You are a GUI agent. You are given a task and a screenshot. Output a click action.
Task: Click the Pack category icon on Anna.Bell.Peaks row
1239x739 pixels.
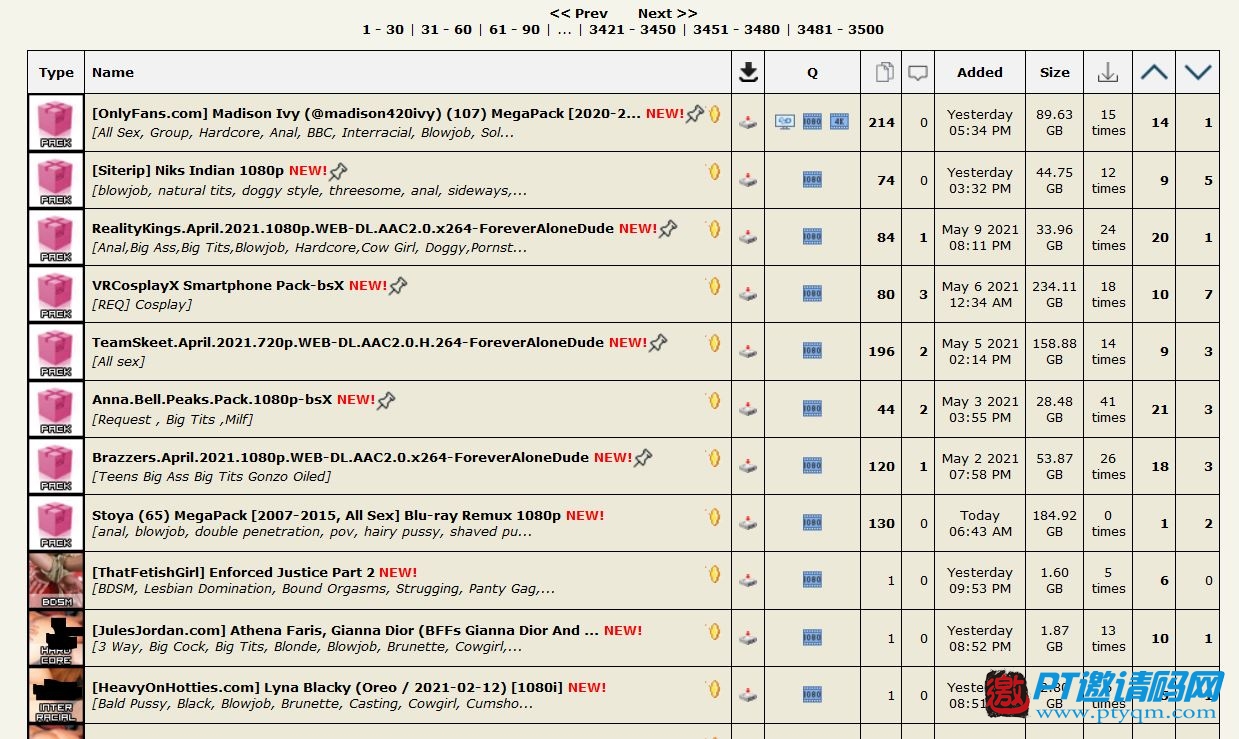[x=56, y=409]
